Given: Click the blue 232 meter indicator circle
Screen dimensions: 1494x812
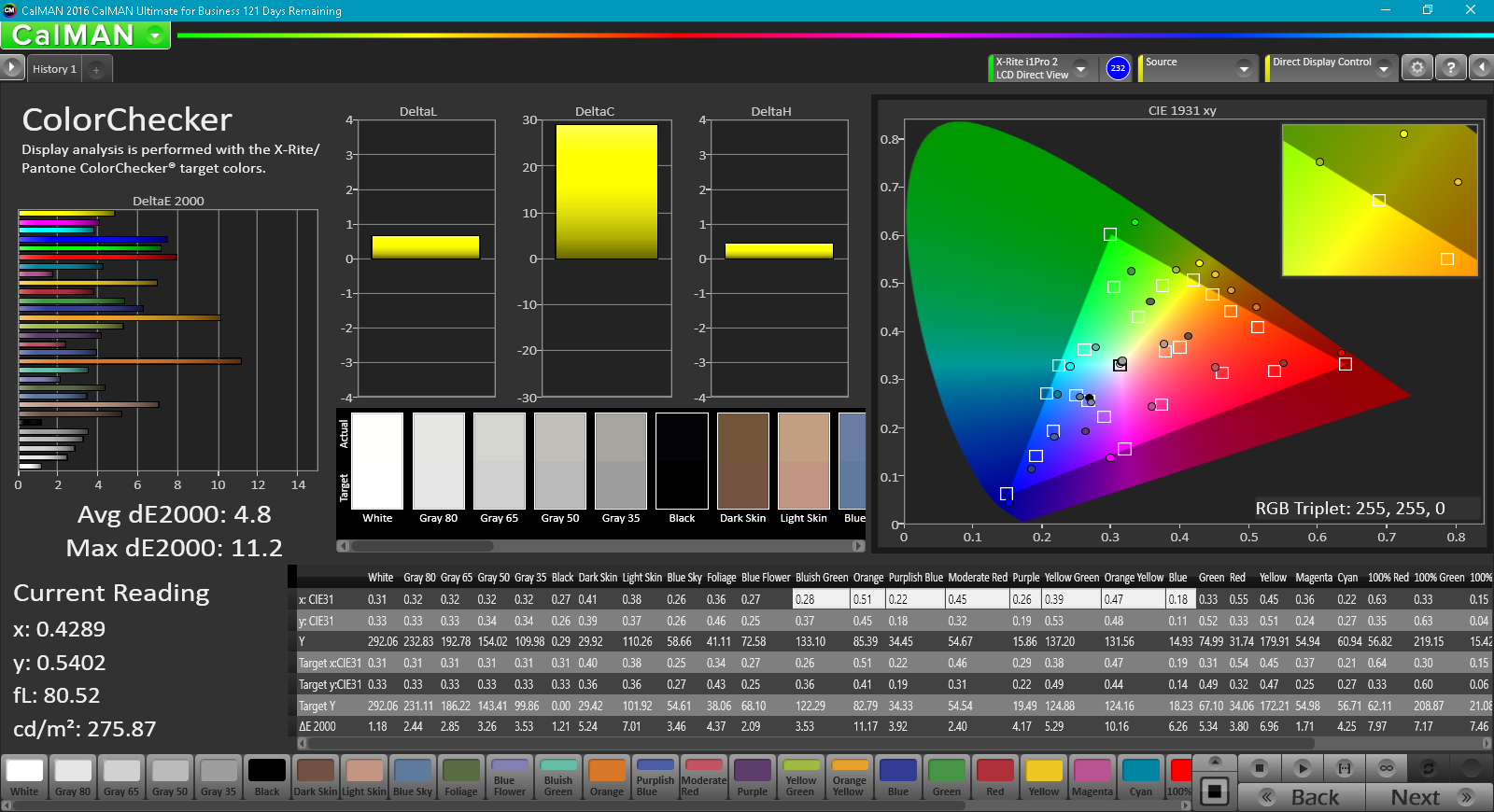Looking at the screenshot, I should pyautogui.click(x=1118, y=68).
